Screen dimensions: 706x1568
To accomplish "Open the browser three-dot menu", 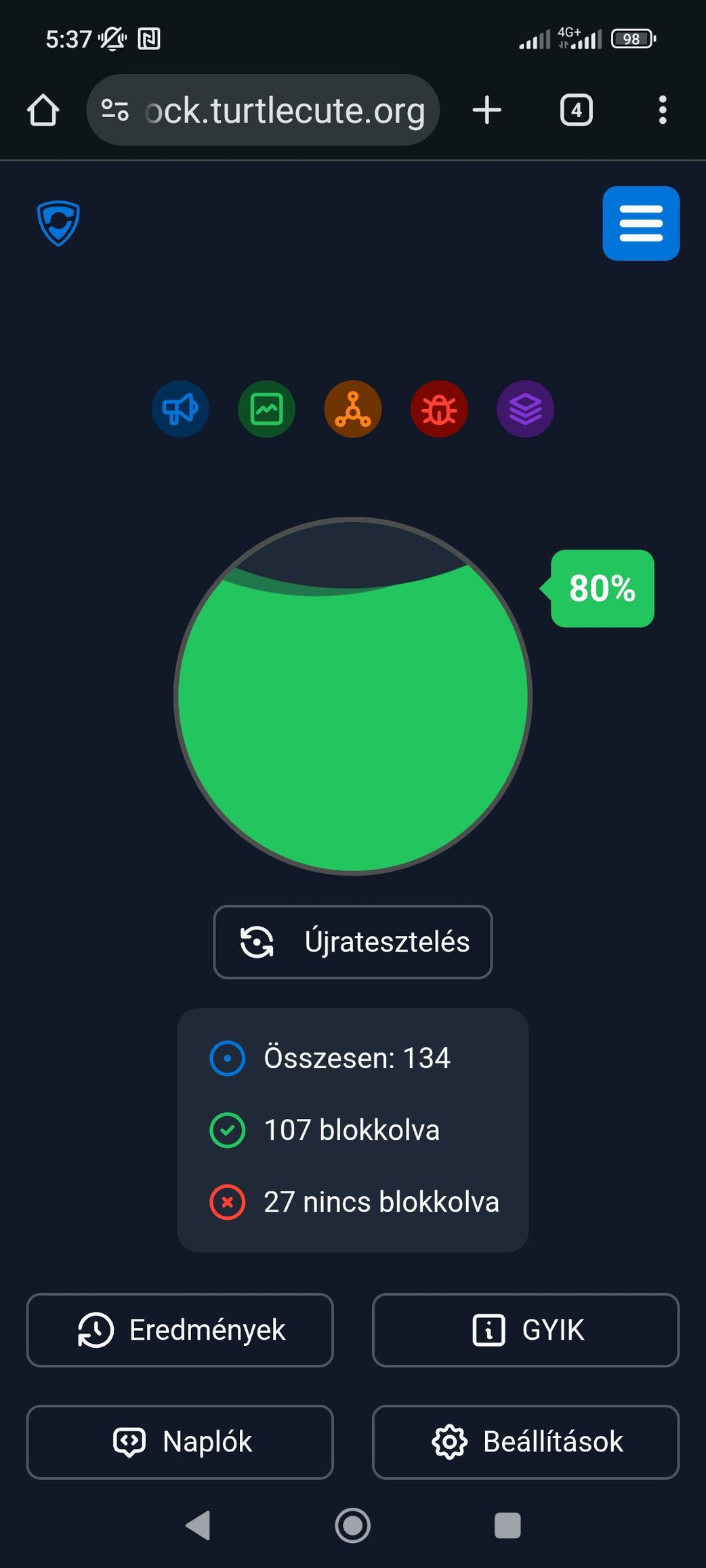I will pyautogui.click(x=662, y=110).
